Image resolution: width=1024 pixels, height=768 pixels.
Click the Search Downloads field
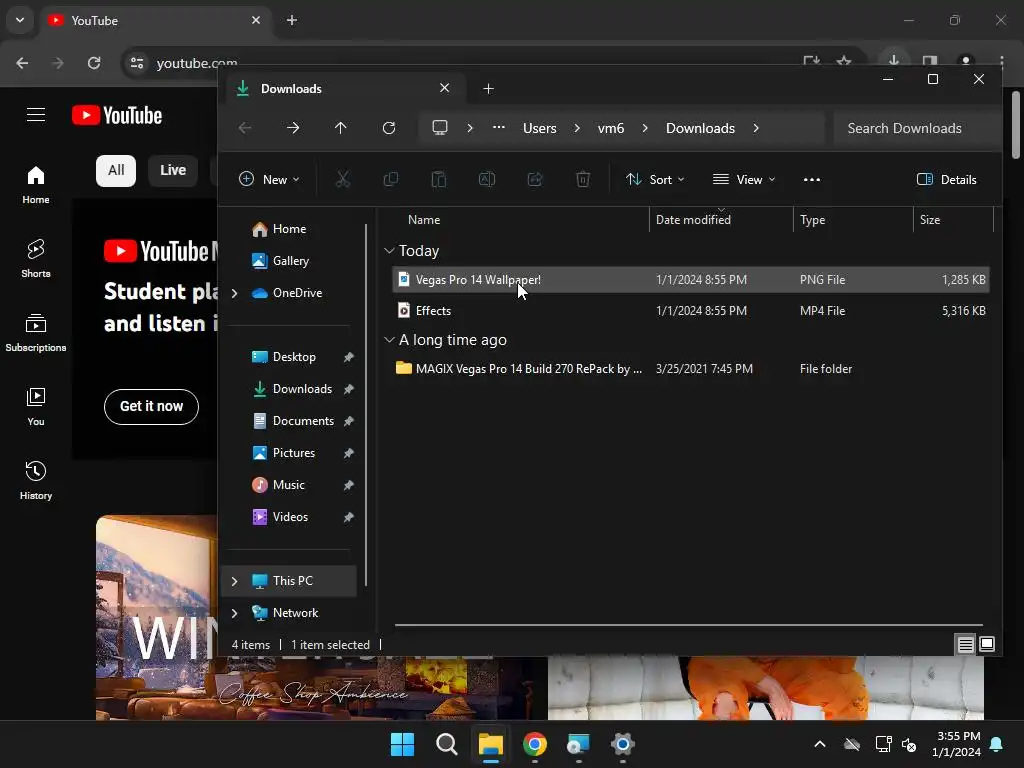click(918, 128)
